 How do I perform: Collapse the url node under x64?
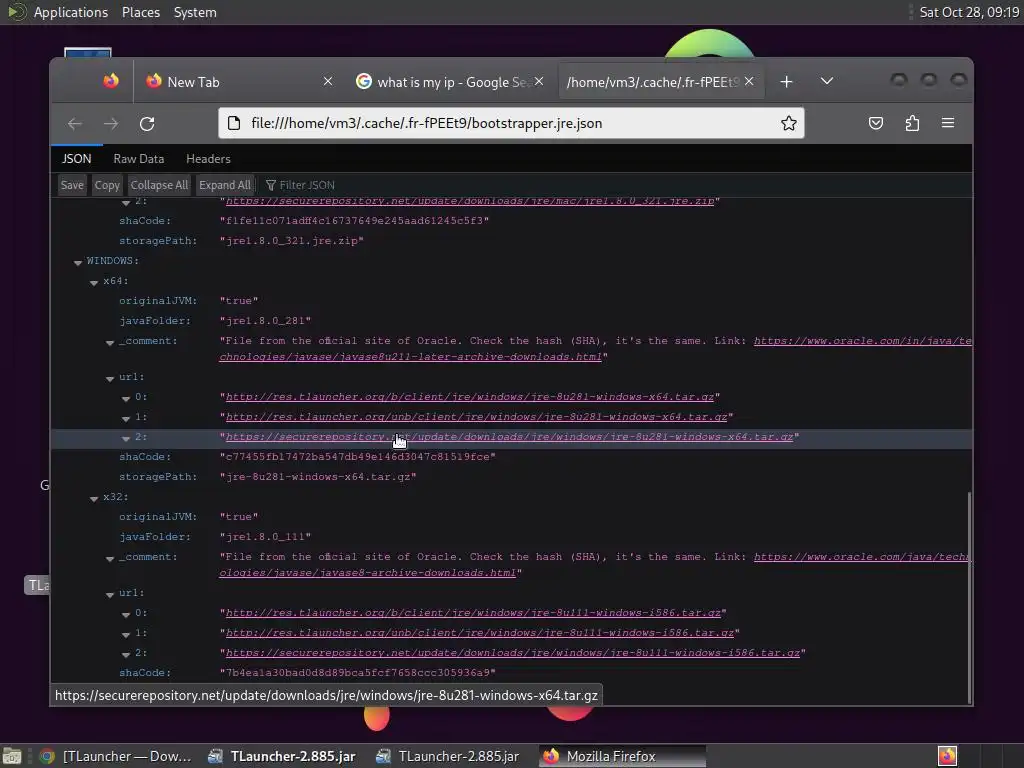pos(110,378)
